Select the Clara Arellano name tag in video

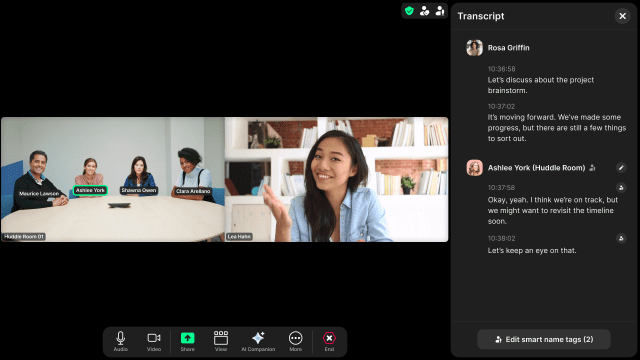click(193, 191)
